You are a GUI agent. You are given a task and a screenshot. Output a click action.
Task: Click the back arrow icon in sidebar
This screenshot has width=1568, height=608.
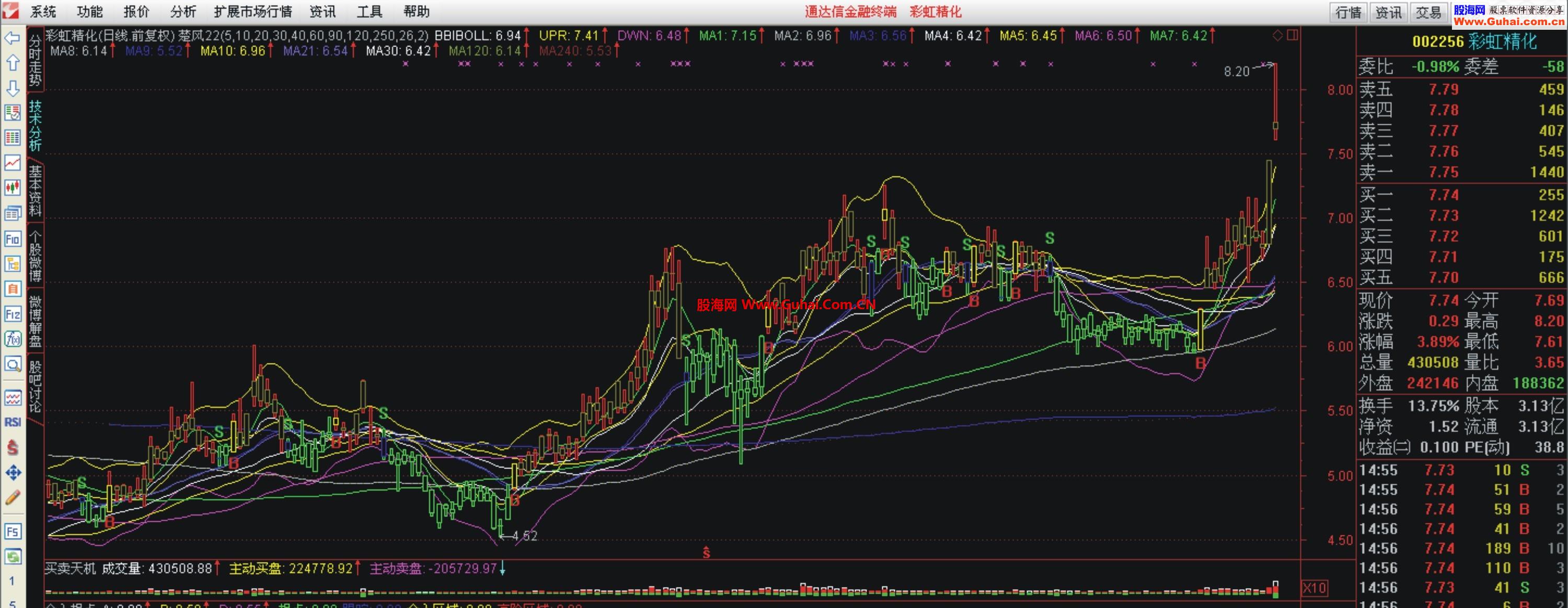pos(12,38)
